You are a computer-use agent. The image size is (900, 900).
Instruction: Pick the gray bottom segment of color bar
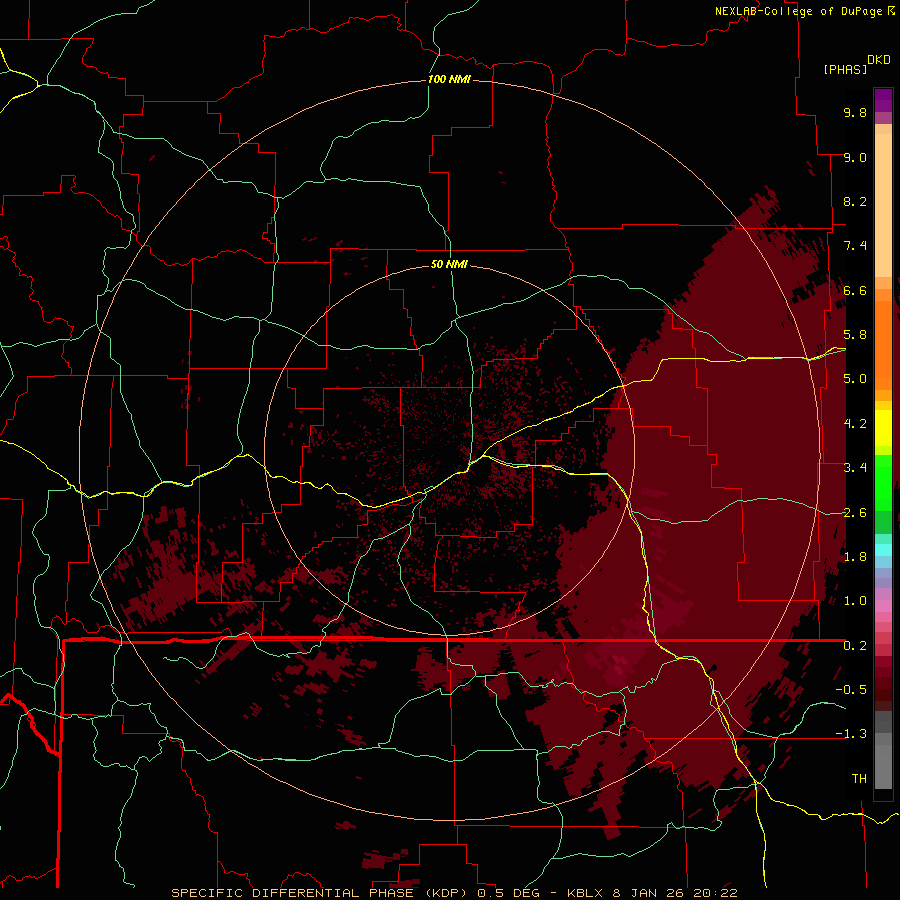(883, 766)
